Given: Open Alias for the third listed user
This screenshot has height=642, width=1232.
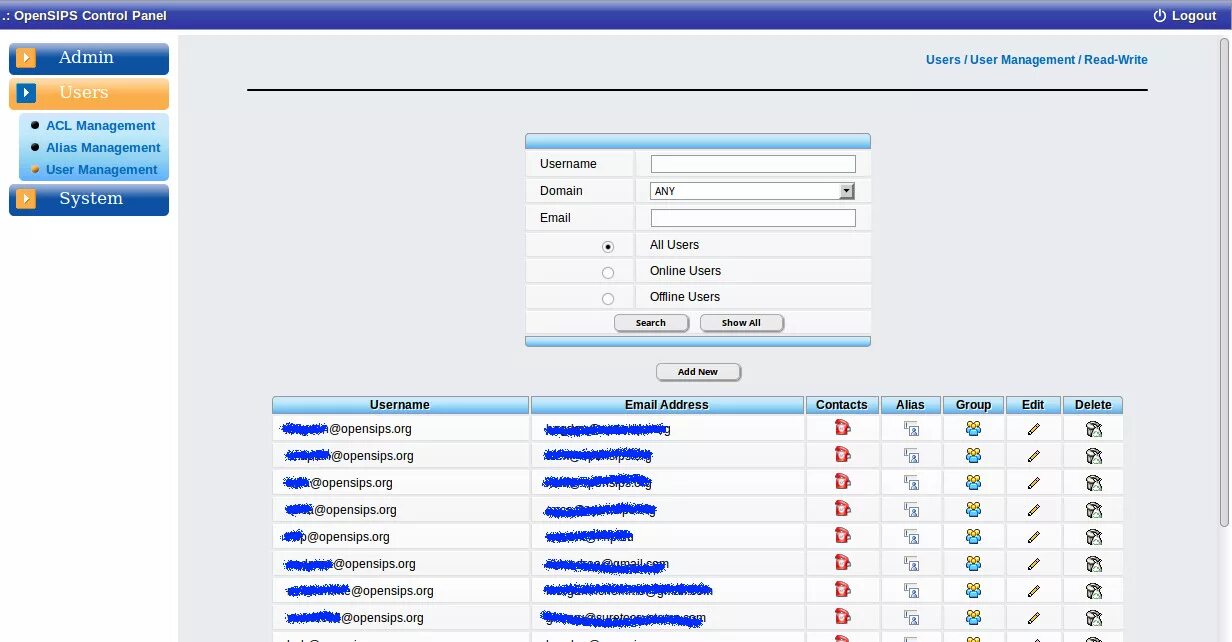Looking at the screenshot, I should 911,483.
